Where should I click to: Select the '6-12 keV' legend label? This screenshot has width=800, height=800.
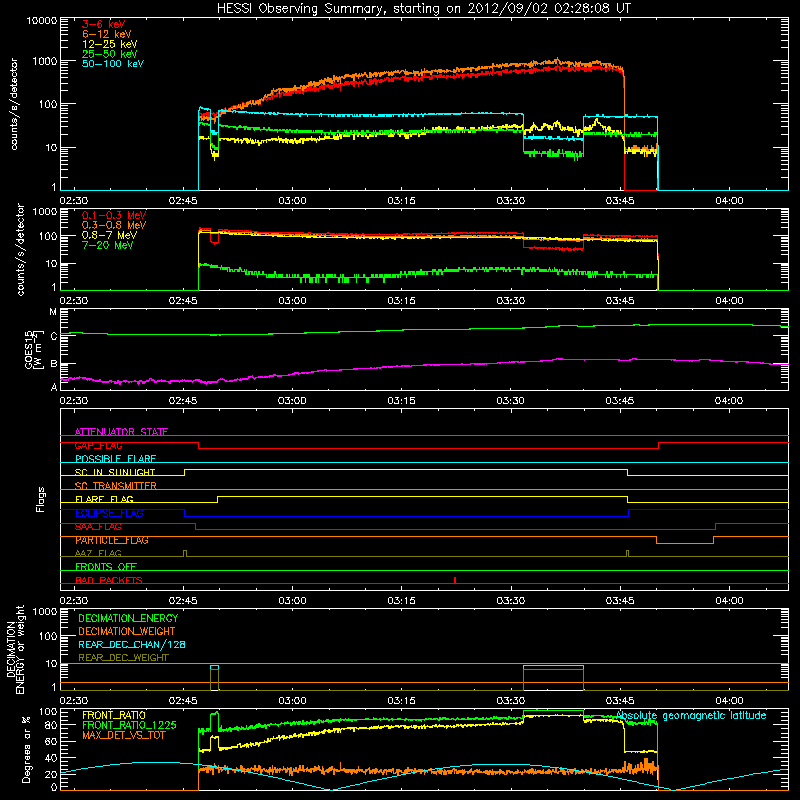pos(107,34)
